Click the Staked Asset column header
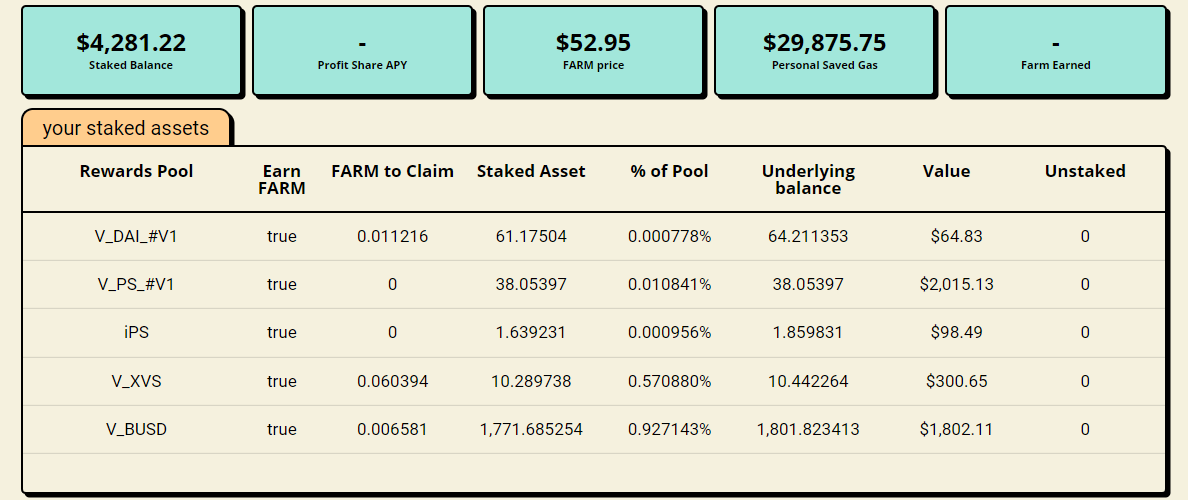This screenshot has width=1188, height=500. click(531, 171)
